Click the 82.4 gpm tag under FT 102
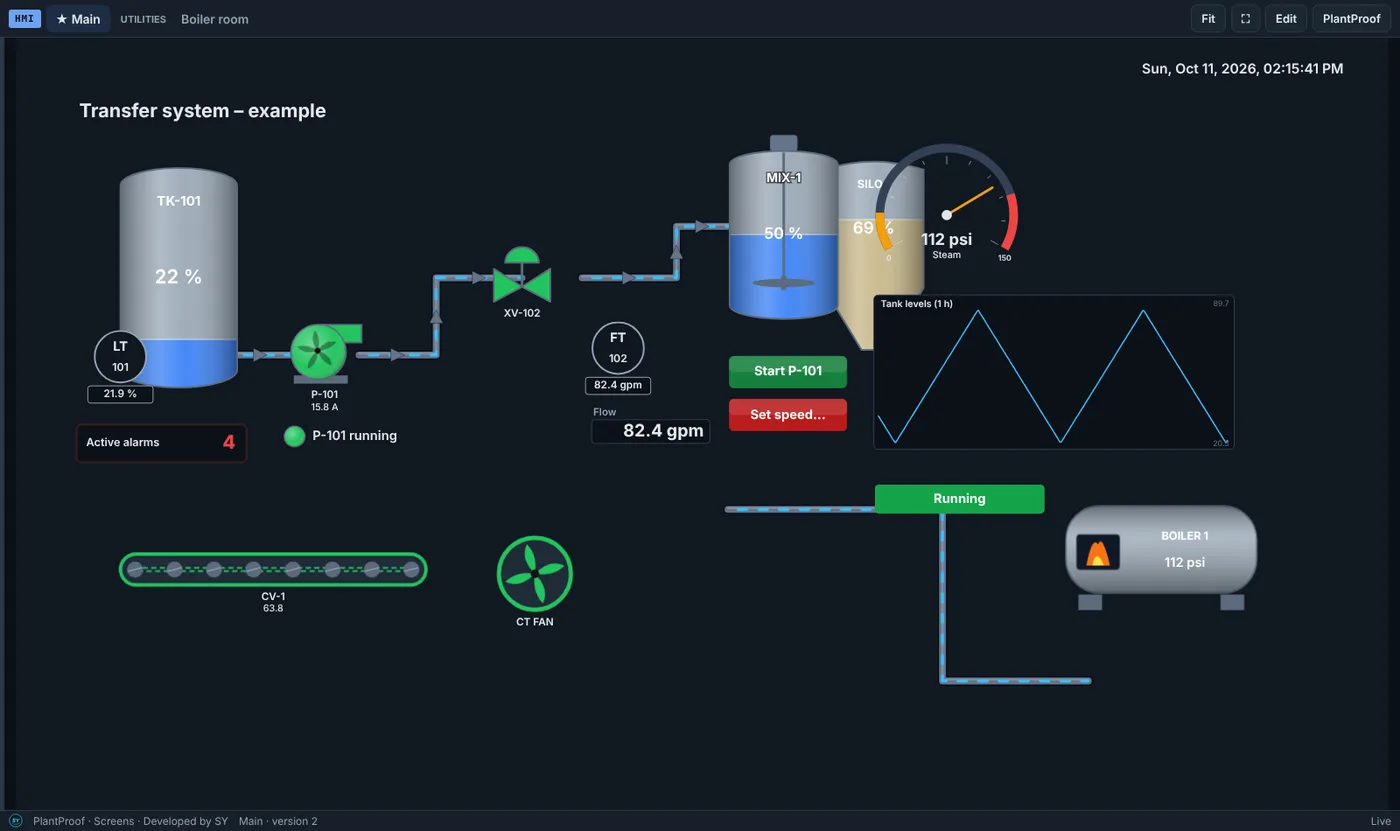Viewport: 1400px width, 831px height. [x=618, y=385]
